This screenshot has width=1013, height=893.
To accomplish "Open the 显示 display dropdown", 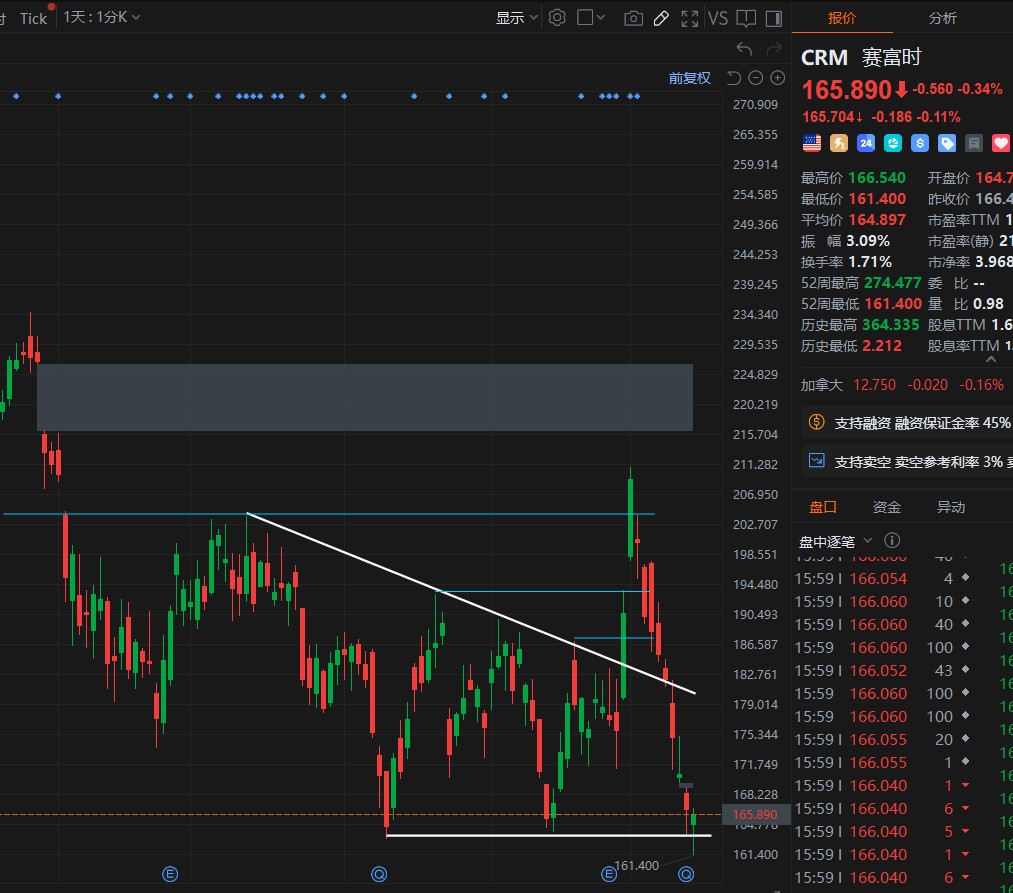I will 516,18.
